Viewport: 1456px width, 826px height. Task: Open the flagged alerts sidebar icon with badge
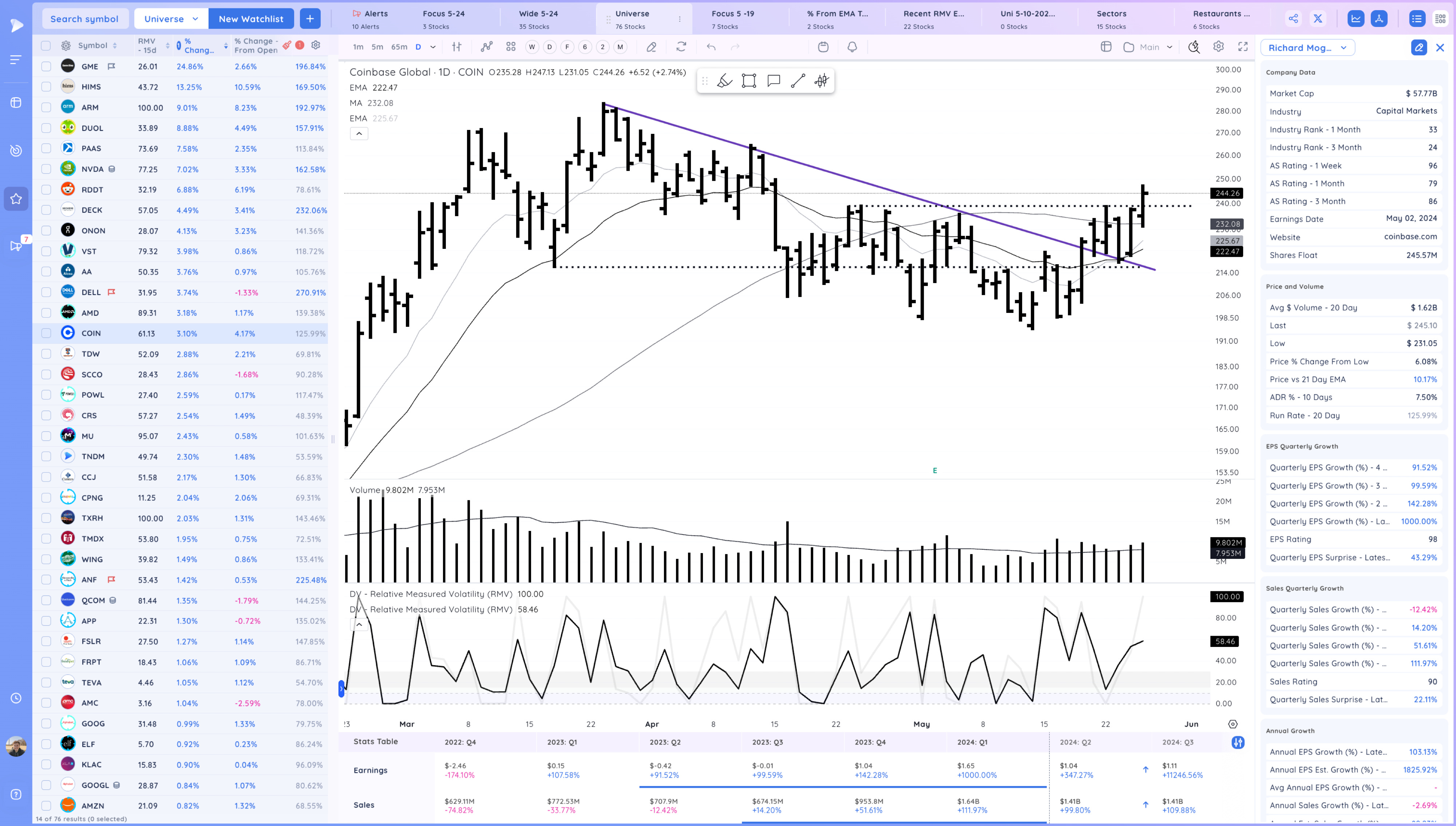(16, 246)
